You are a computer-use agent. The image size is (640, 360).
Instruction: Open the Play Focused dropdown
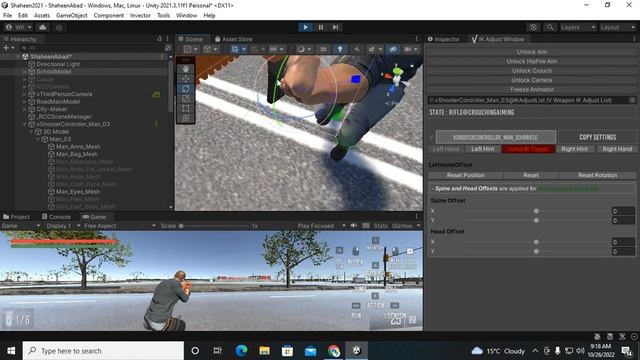pyautogui.click(x=321, y=226)
